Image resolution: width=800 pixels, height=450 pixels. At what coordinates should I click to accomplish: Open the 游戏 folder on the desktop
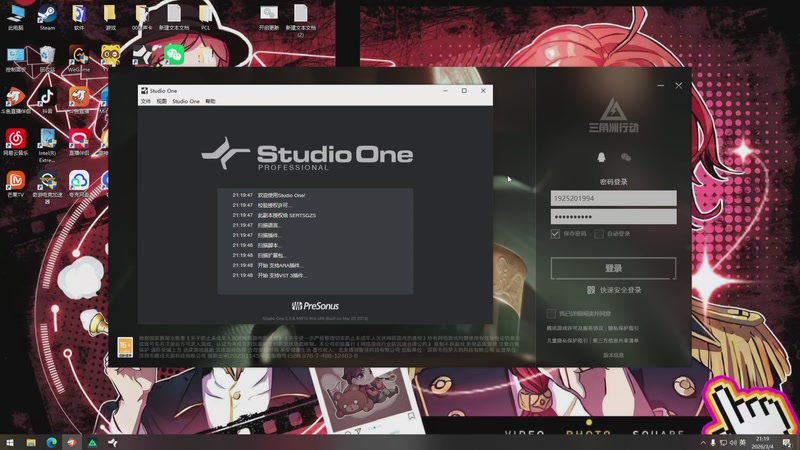pyautogui.click(x=110, y=17)
